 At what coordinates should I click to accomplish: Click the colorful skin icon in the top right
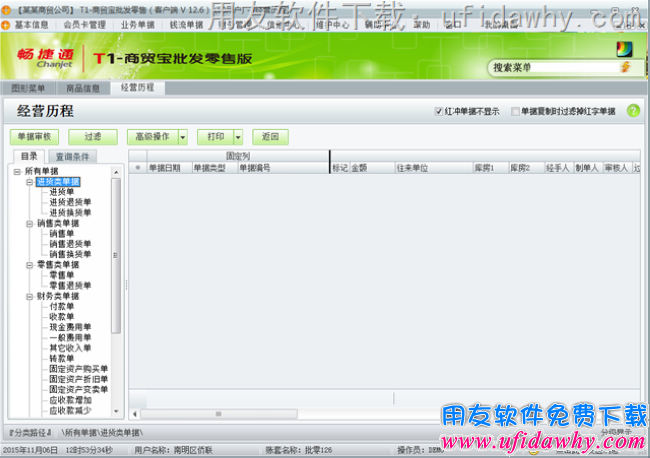(624, 49)
